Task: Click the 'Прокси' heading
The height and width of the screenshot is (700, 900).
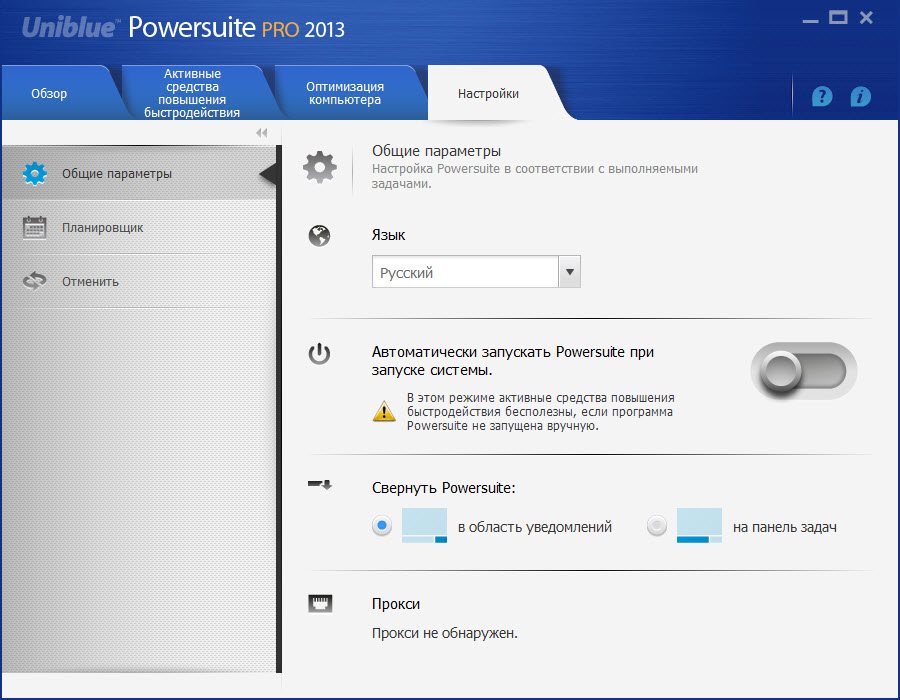Action: point(396,604)
